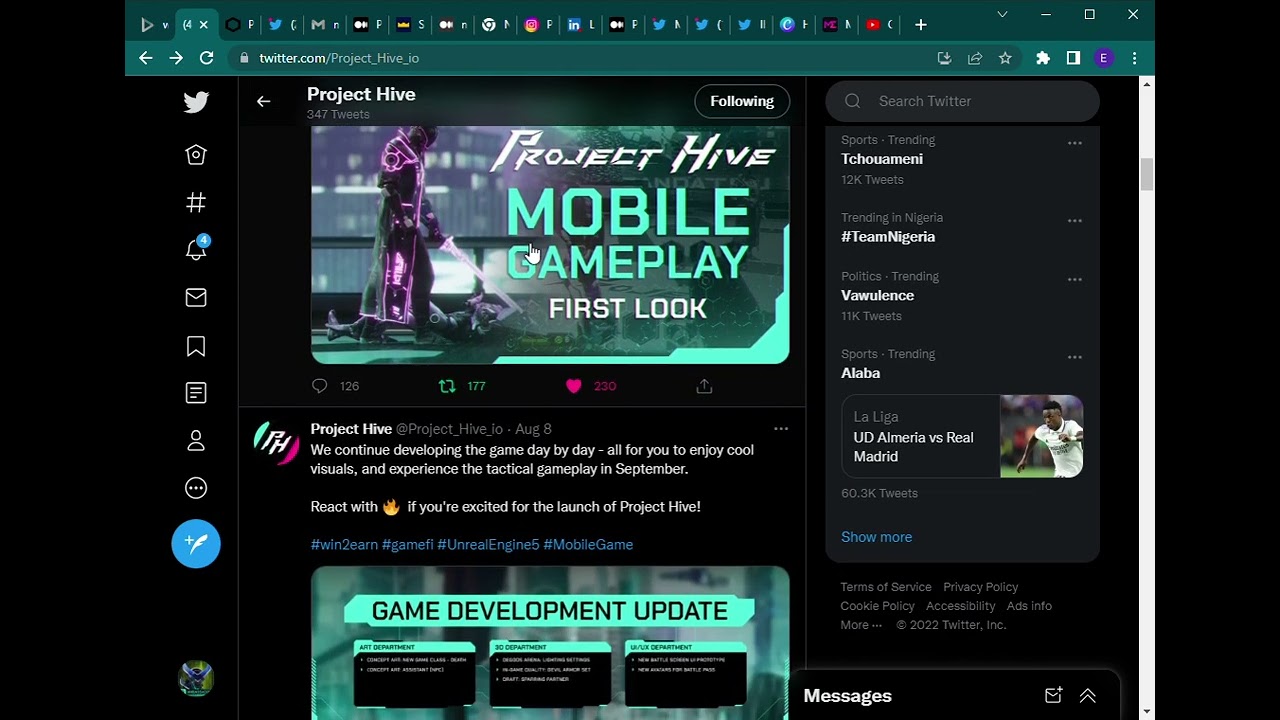Toggle Following state for Project Hive
Image resolution: width=1280 pixels, height=720 pixels.
pos(742,101)
